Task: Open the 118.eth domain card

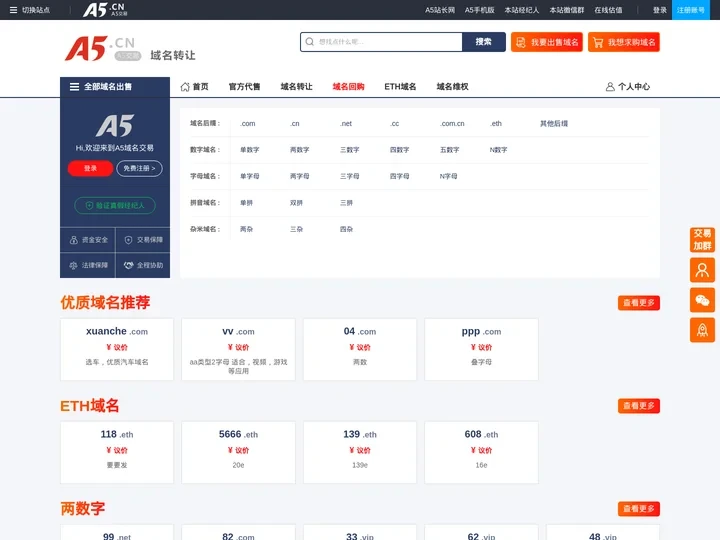Action: tap(117, 452)
